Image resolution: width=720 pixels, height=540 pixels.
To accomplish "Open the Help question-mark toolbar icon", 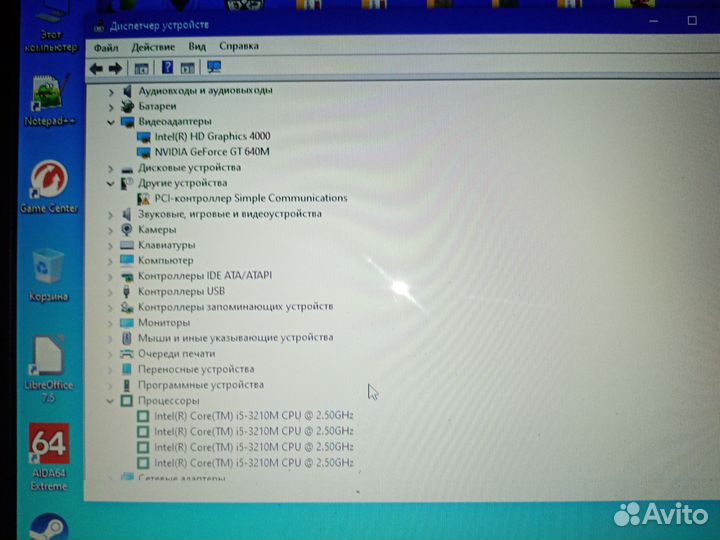I will [x=167, y=68].
